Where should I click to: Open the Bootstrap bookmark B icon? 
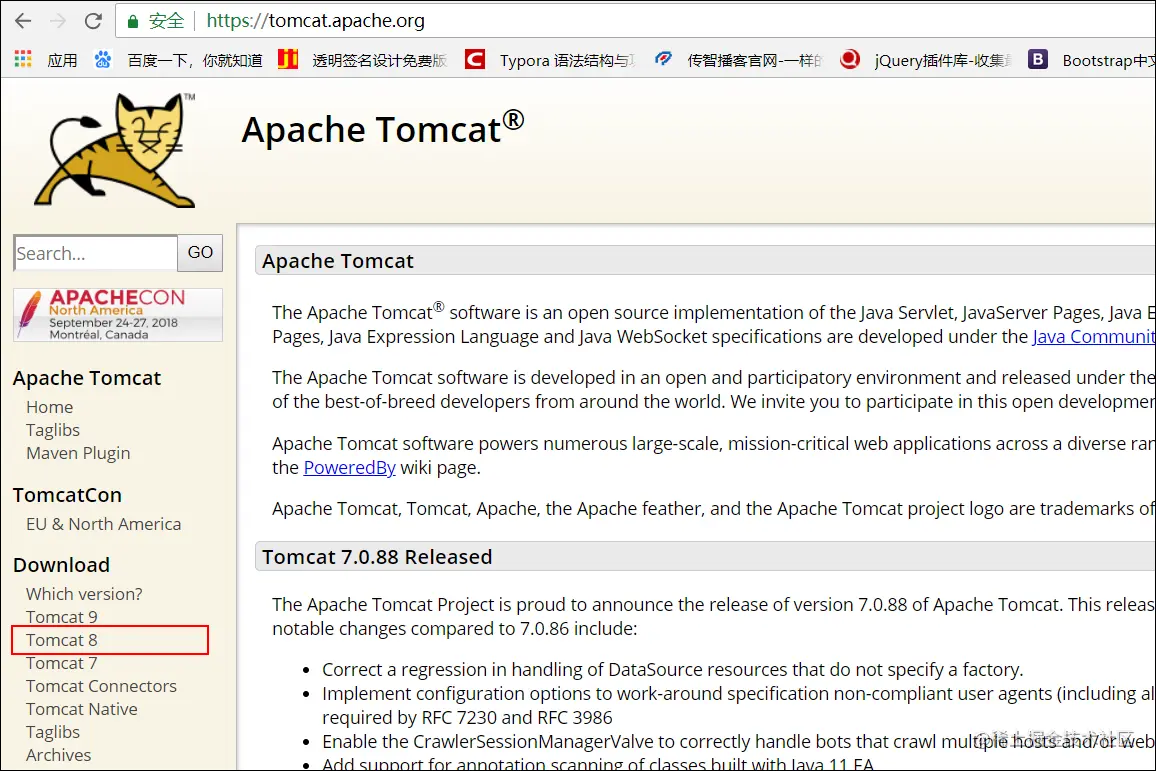(x=1038, y=59)
